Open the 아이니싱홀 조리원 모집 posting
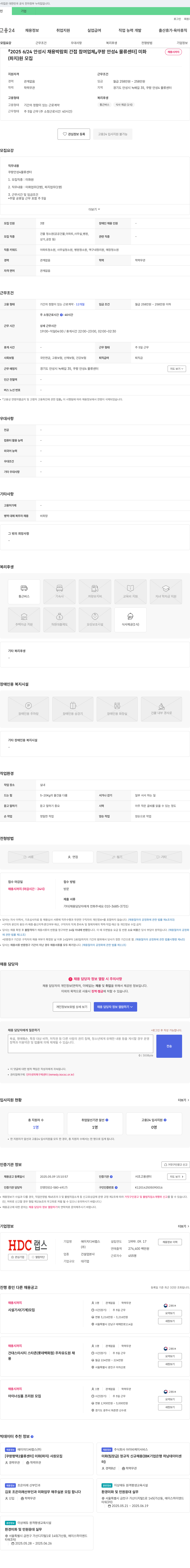This screenshot has height=1568, width=190. click(x=24, y=1396)
